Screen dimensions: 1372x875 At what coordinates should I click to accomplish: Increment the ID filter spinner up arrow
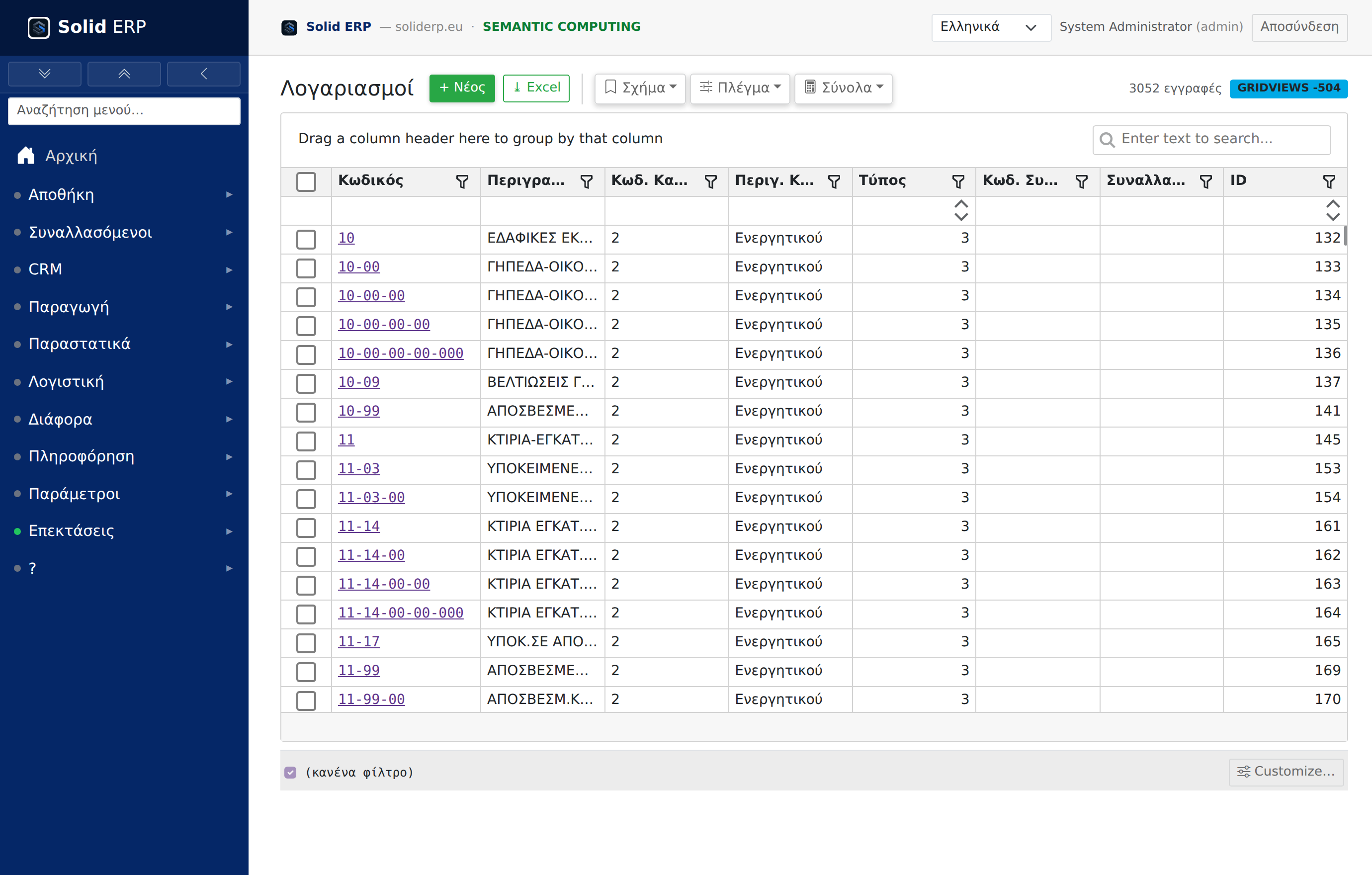pos(1333,204)
